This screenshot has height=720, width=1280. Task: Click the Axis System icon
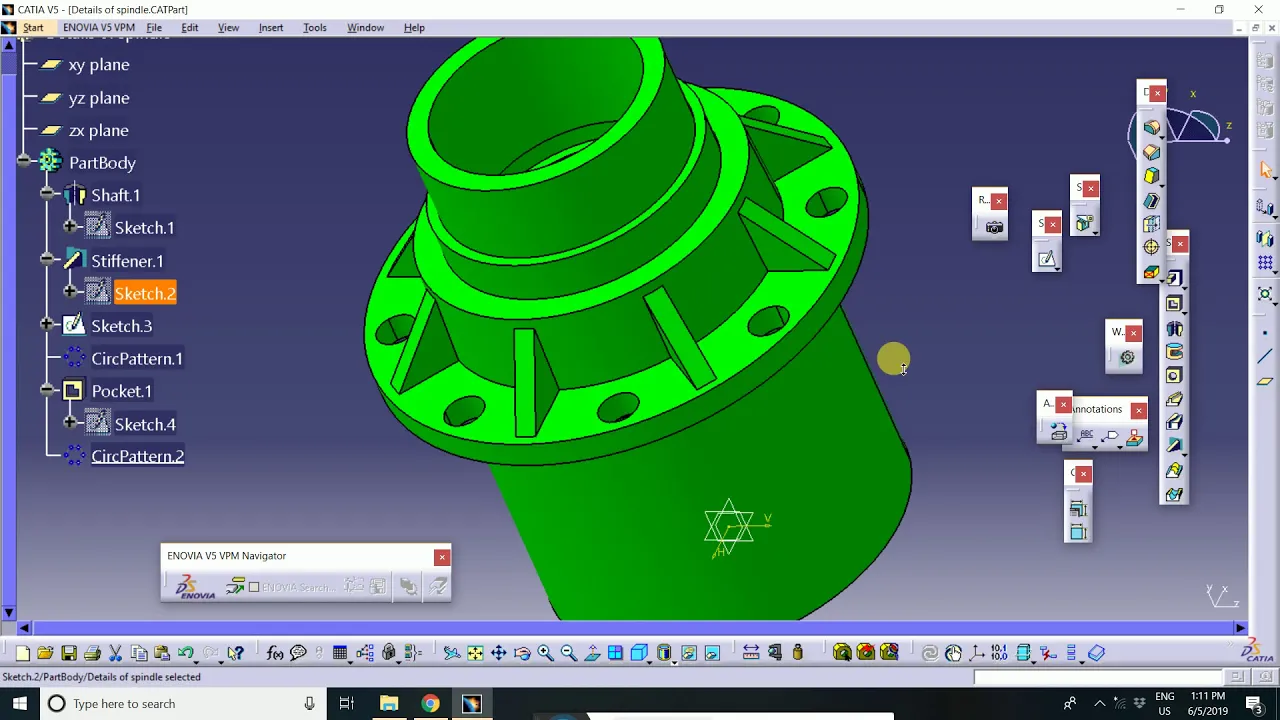977,653
